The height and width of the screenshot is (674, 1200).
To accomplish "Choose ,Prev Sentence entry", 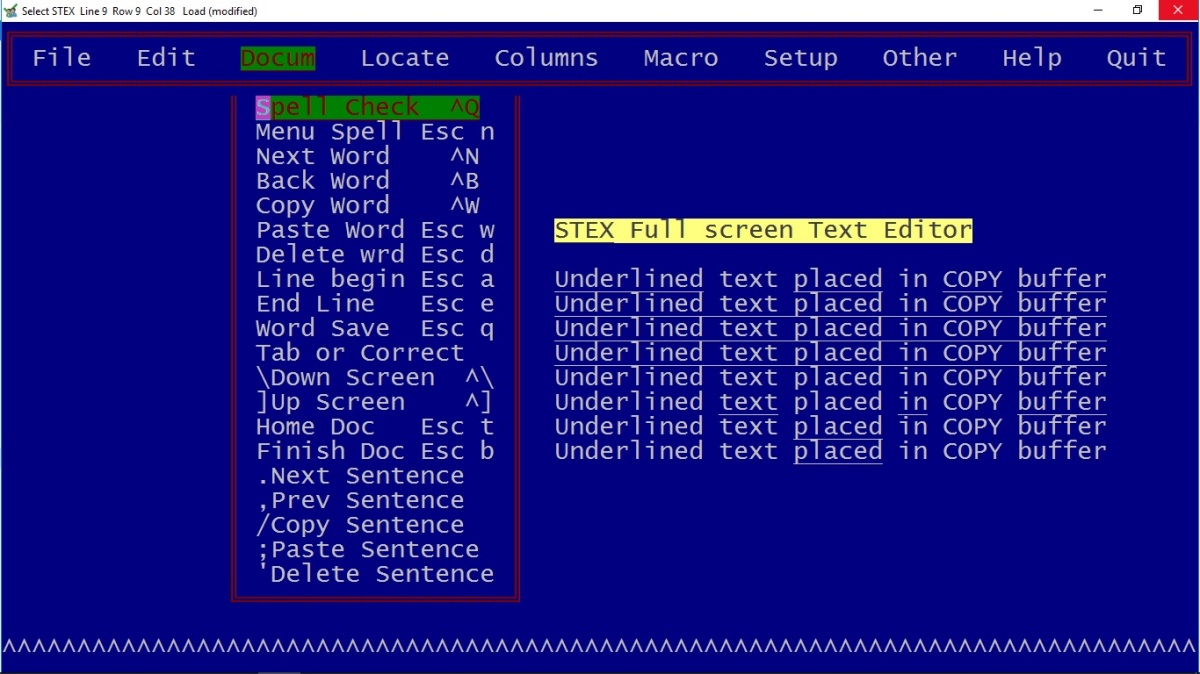I will (360, 500).
